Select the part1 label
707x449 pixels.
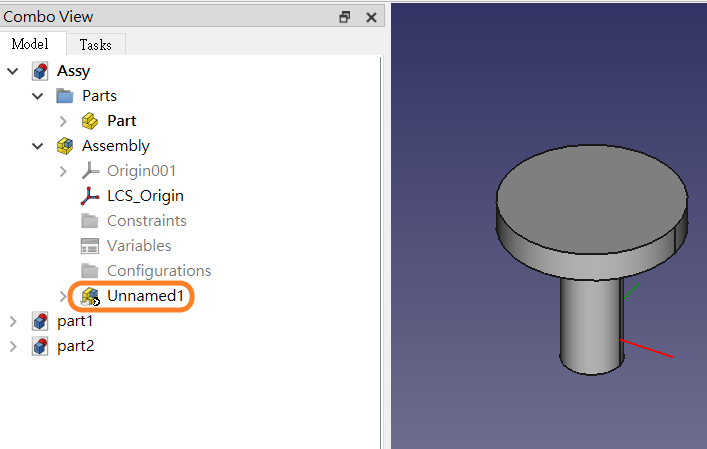75,321
